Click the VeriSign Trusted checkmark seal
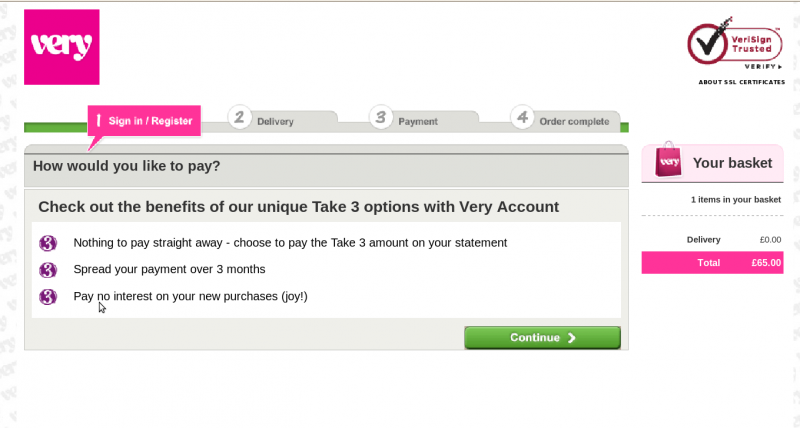The width and height of the screenshot is (800, 428). 735,42
